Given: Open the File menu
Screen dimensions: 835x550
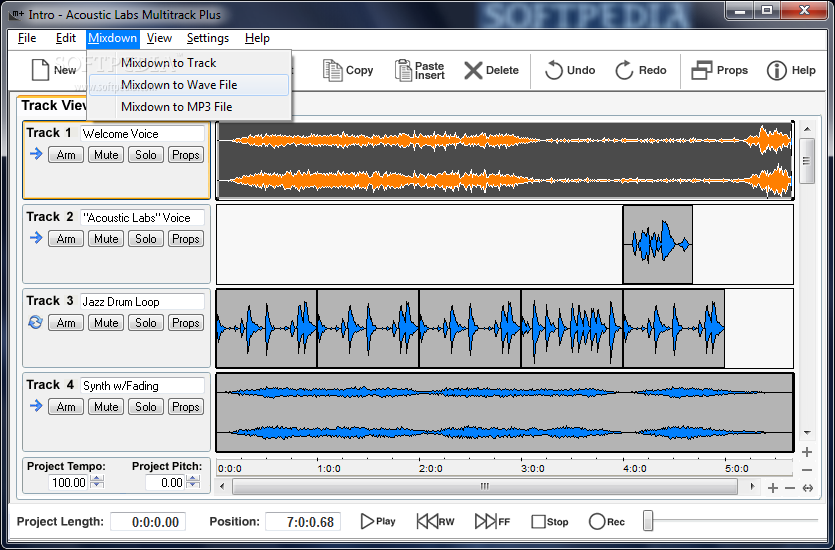Looking at the screenshot, I should [x=27, y=38].
